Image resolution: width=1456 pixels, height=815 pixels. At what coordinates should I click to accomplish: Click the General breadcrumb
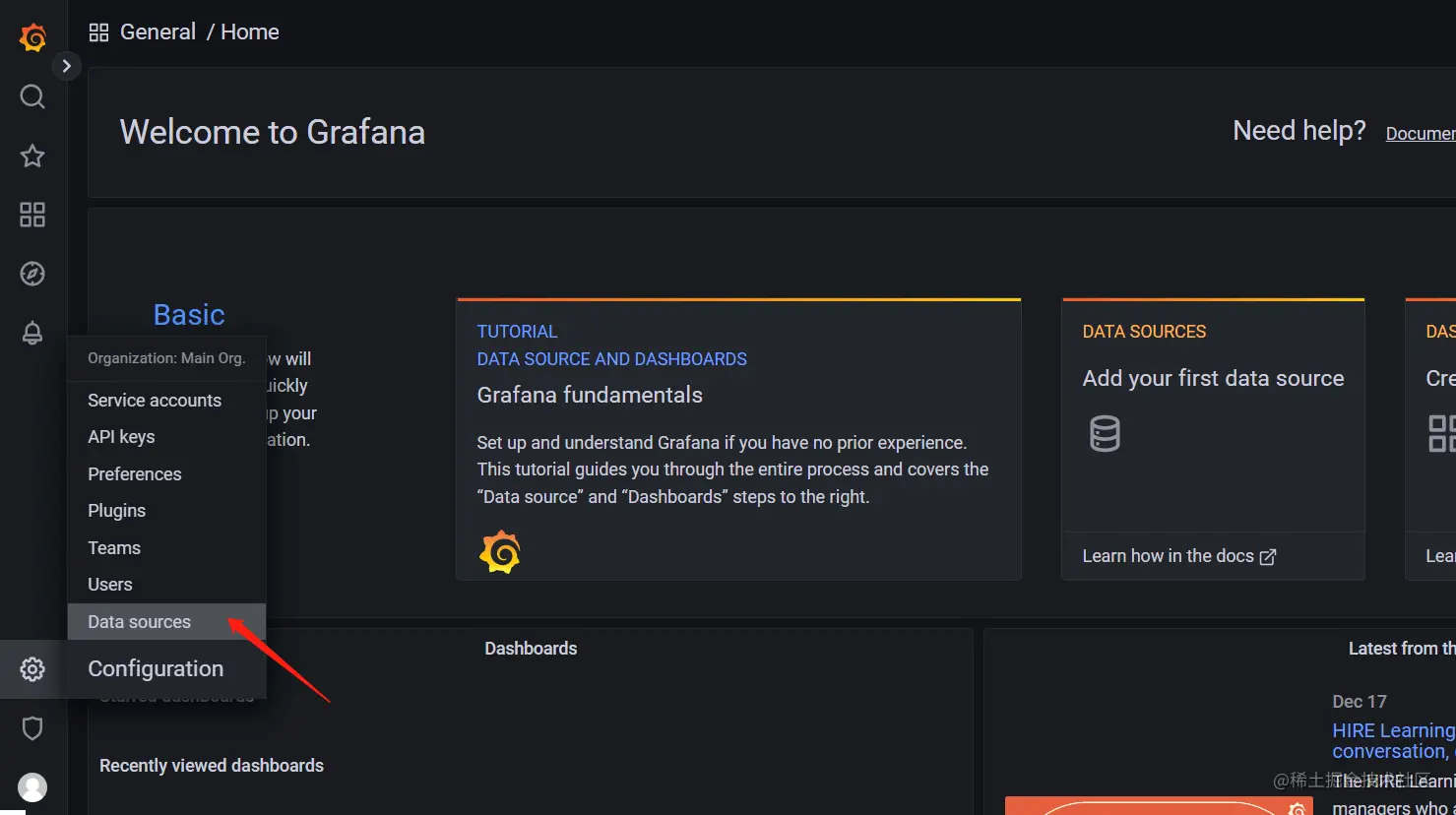pyautogui.click(x=158, y=32)
